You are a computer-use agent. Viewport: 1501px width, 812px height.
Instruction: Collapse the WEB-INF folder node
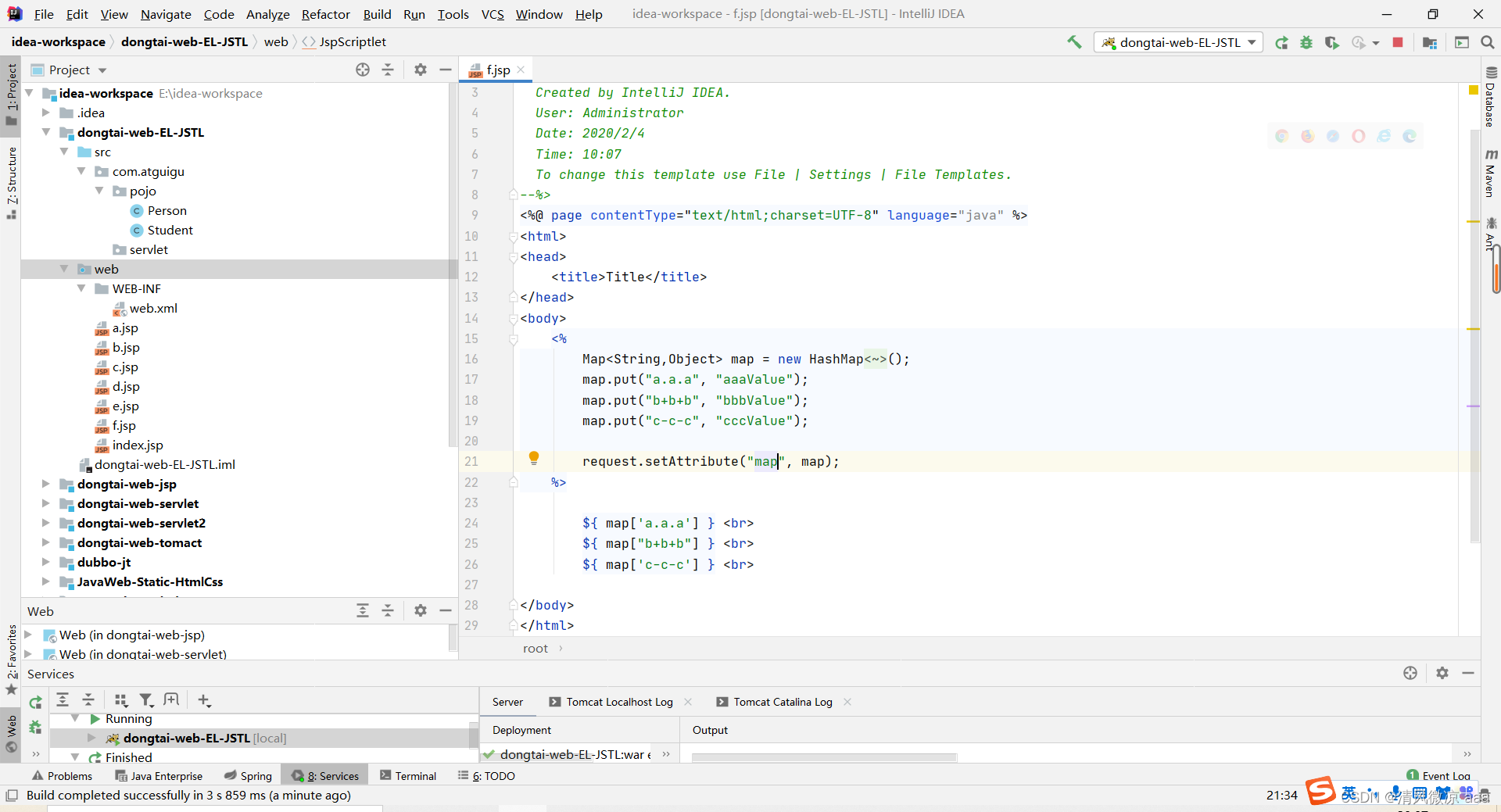[x=81, y=288]
